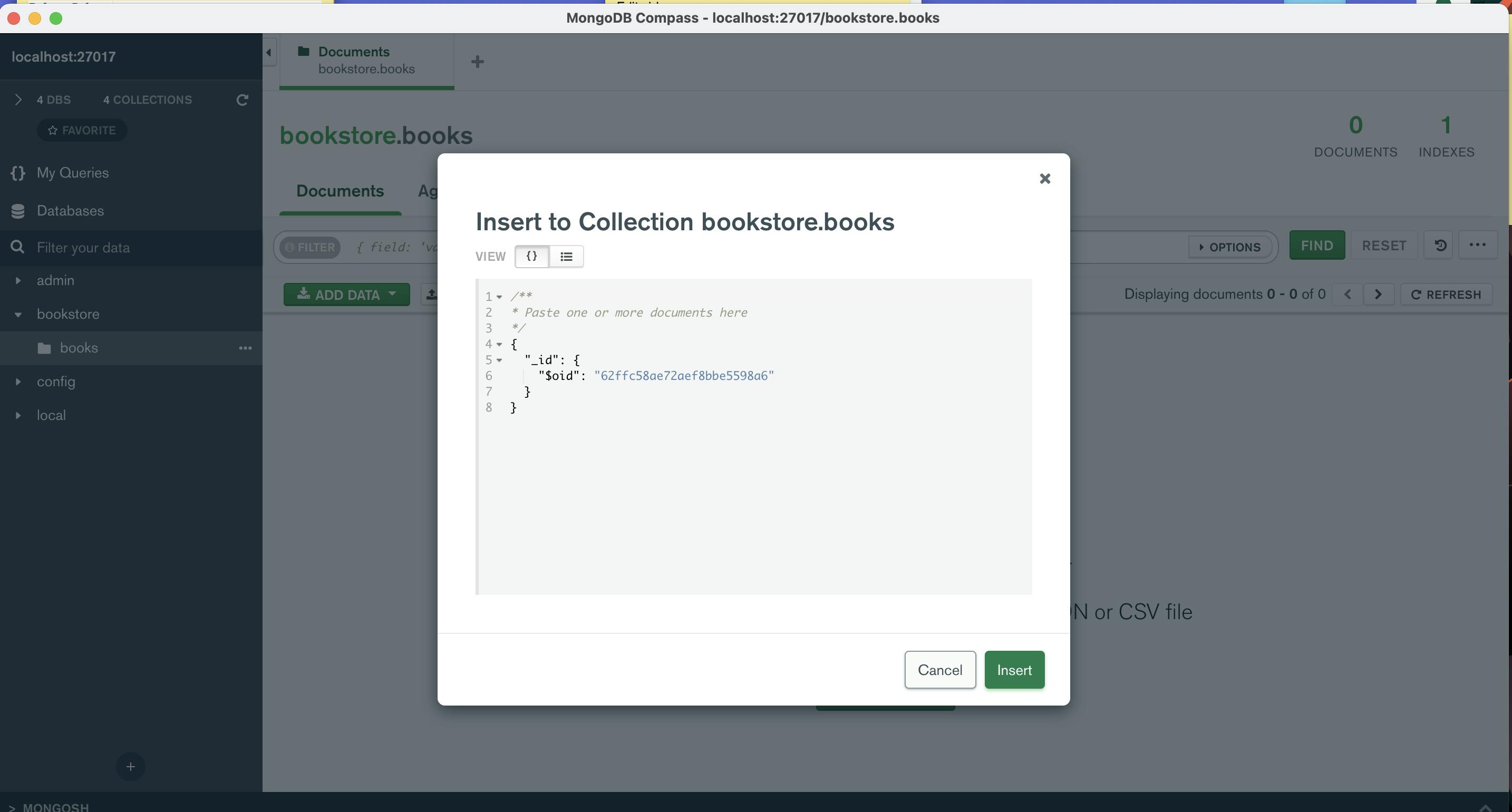Reset the query with RESET
Screen dimensions: 1512x812
[1384, 245]
